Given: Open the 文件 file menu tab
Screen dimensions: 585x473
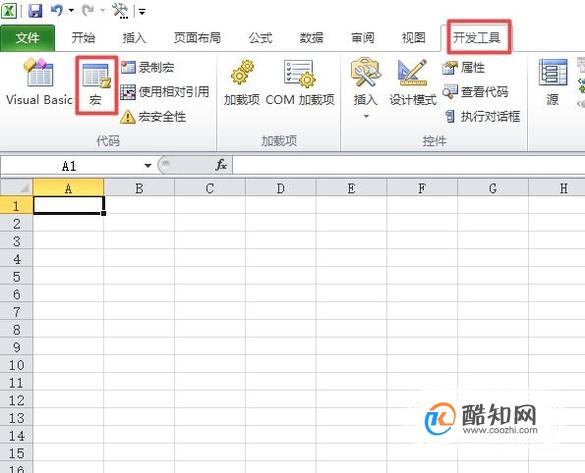Looking at the screenshot, I should pyautogui.click(x=28, y=38).
